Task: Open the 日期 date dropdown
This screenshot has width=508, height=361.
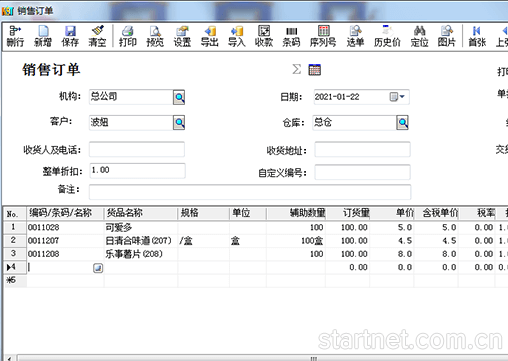Action: pyautogui.click(x=397, y=97)
